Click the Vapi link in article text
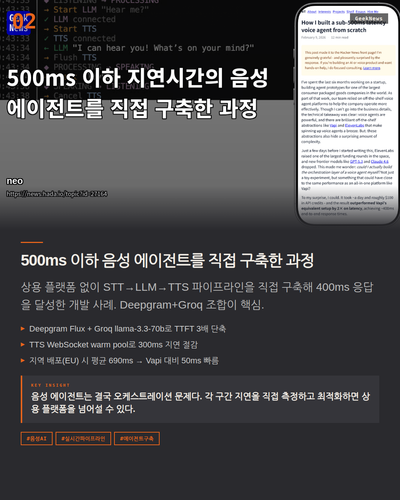400x500 pixels. click(x=333, y=125)
